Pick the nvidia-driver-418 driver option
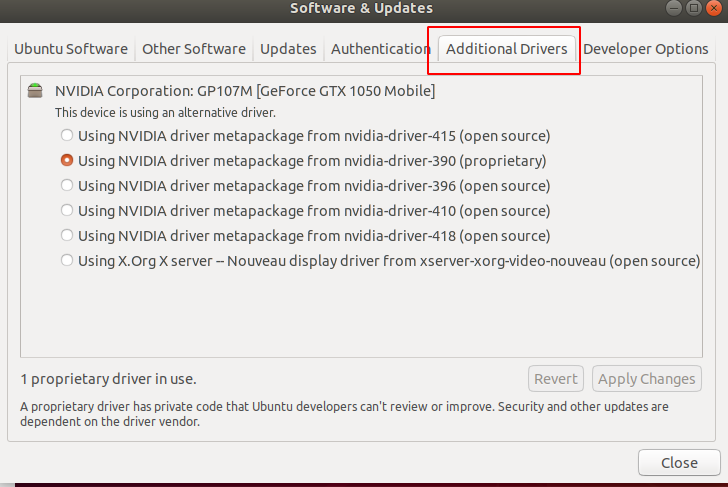Image resolution: width=728 pixels, height=487 pixels. coord(67,235)
